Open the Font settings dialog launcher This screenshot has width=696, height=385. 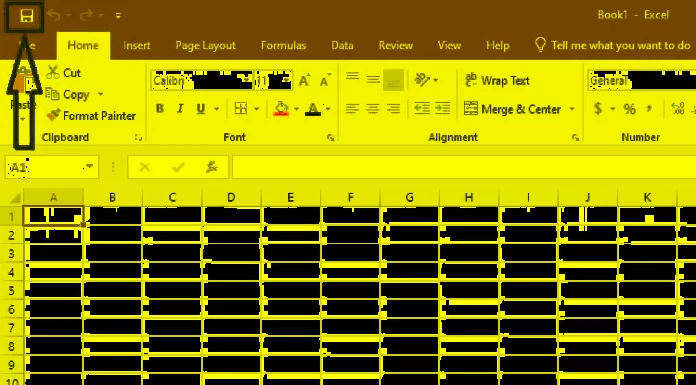[x=330, y=138]
